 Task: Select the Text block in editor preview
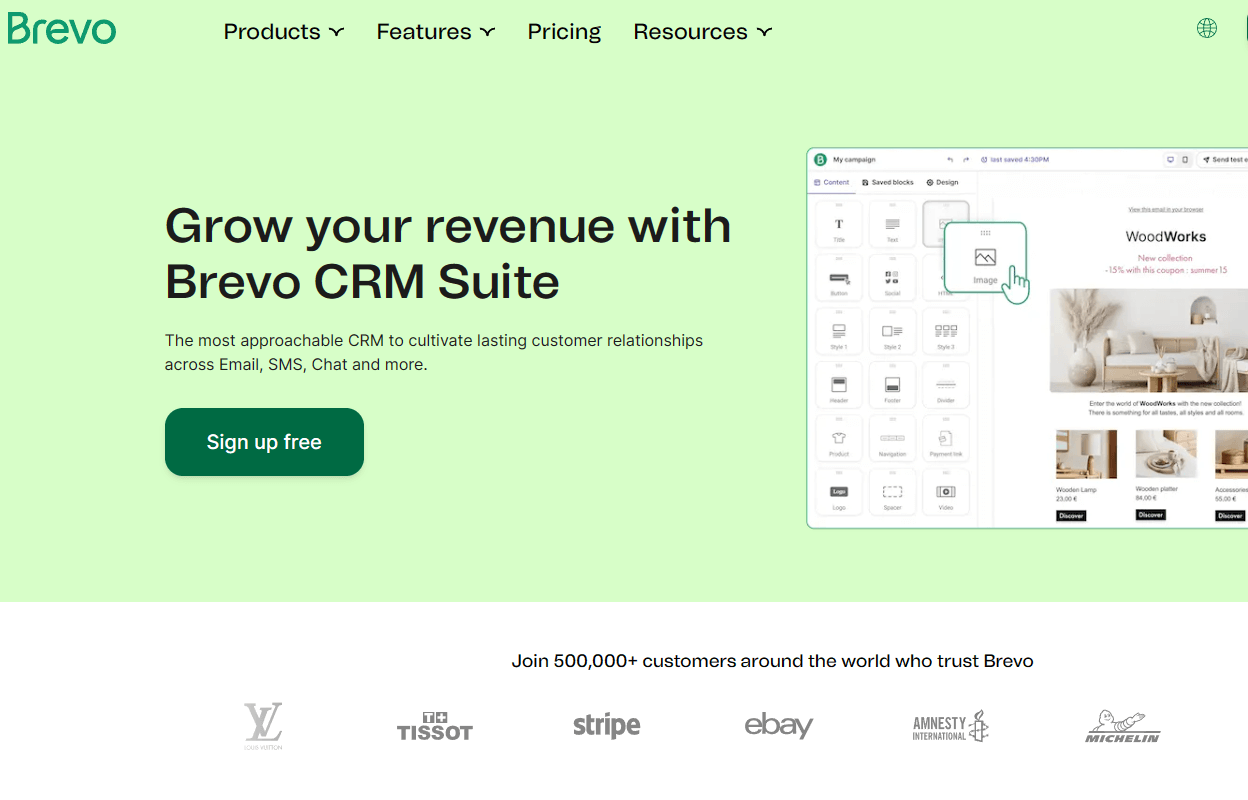(892, 224)
